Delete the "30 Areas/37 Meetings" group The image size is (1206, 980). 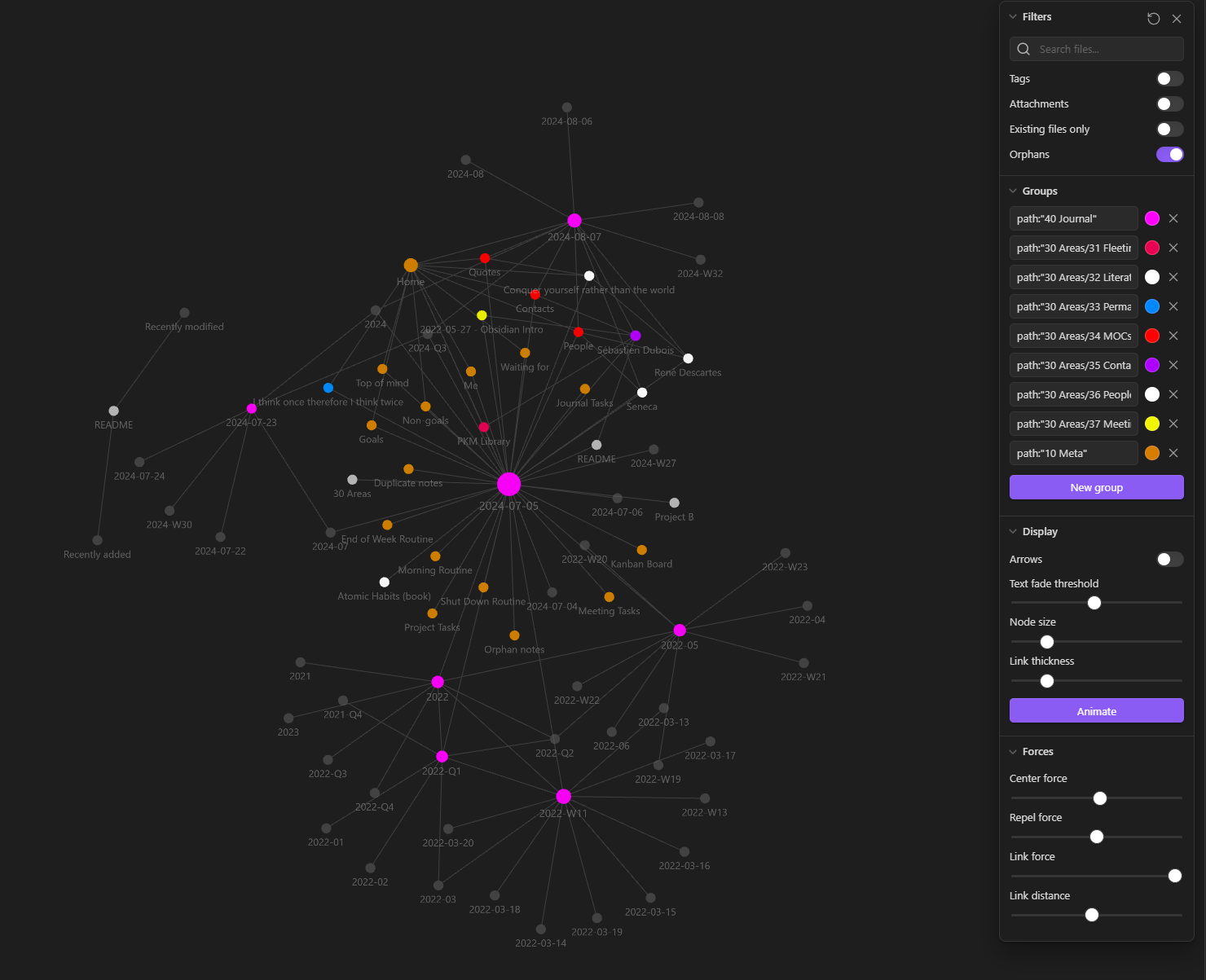[x=1173, y=424]
